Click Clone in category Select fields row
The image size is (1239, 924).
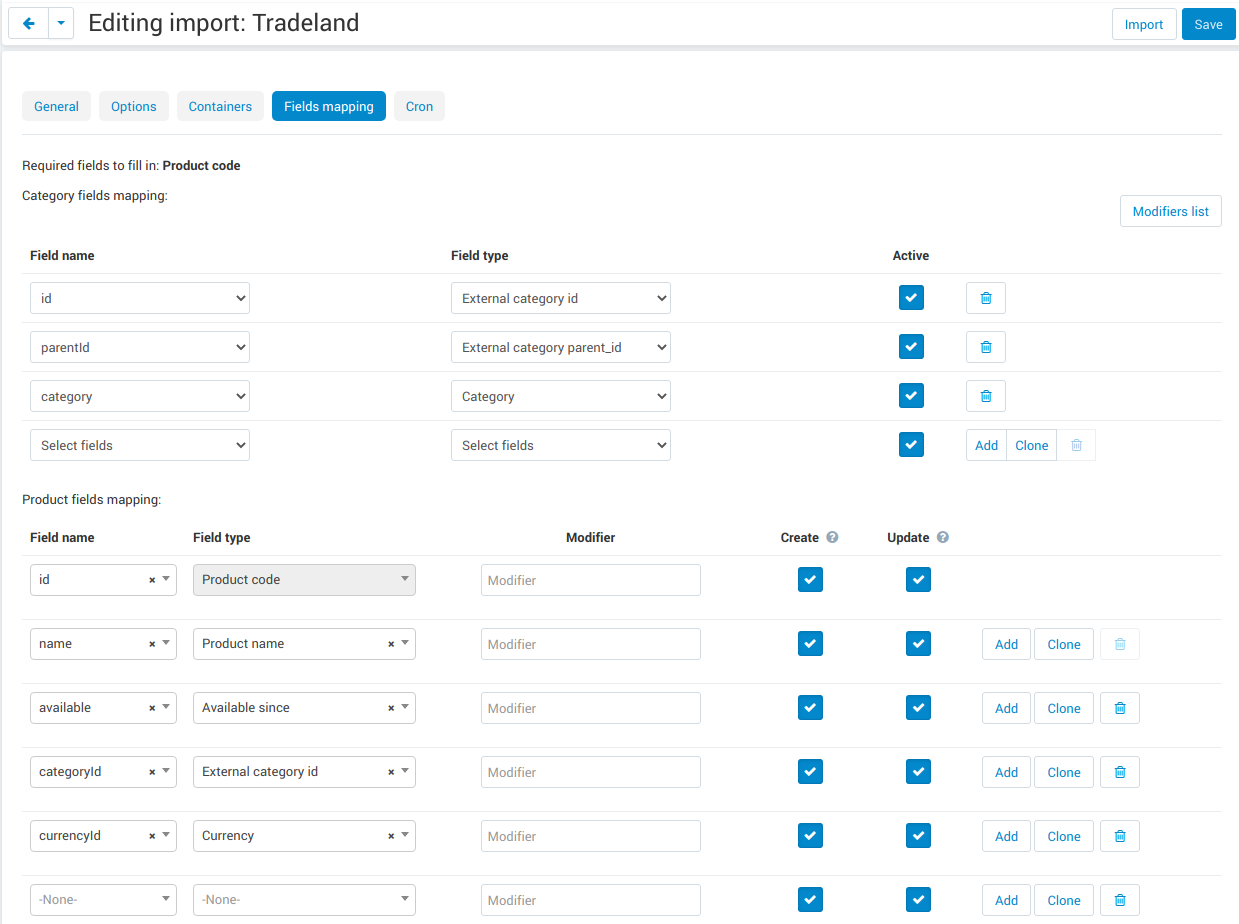point(1031,445)
